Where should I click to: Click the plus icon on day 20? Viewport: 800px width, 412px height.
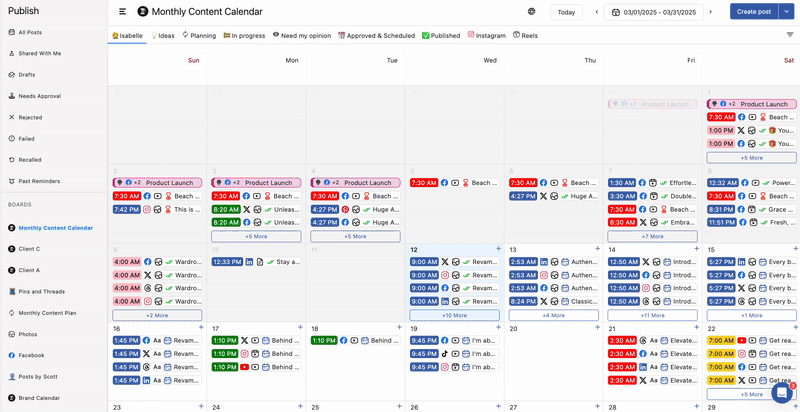click(596, 328)
